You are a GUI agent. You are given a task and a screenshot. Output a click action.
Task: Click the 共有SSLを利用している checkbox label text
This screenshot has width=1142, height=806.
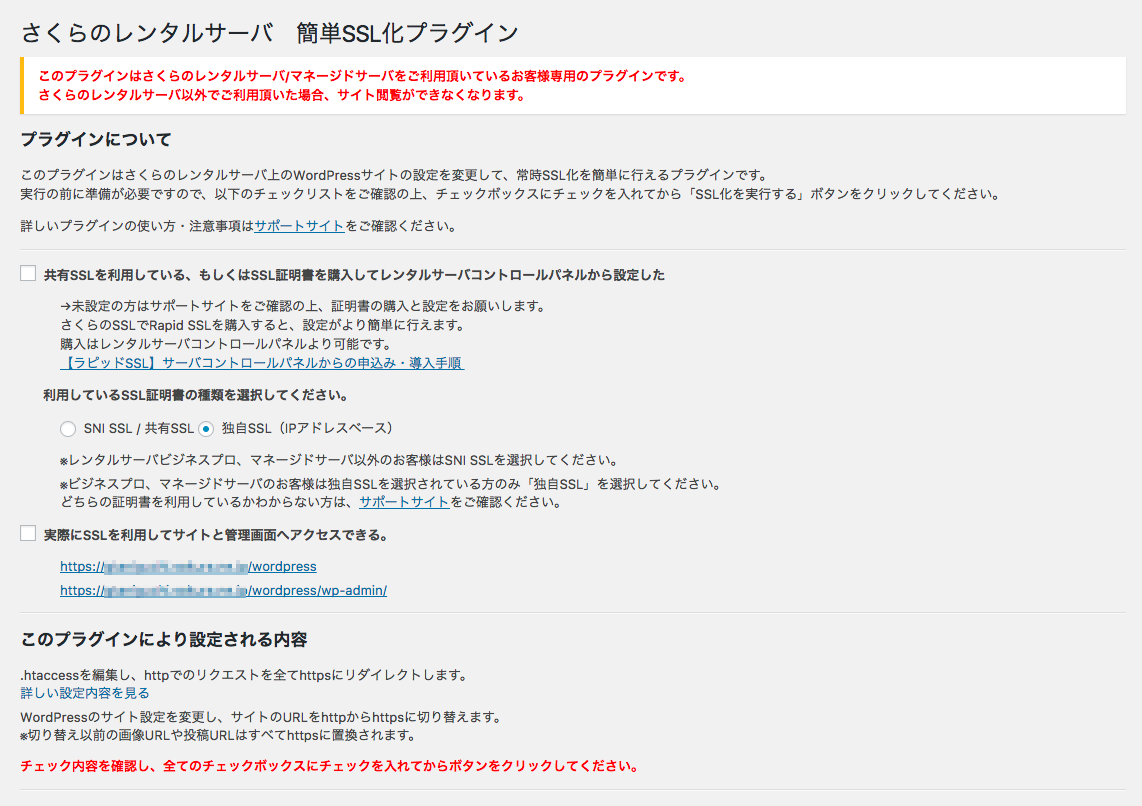click(x=354, y=274)
